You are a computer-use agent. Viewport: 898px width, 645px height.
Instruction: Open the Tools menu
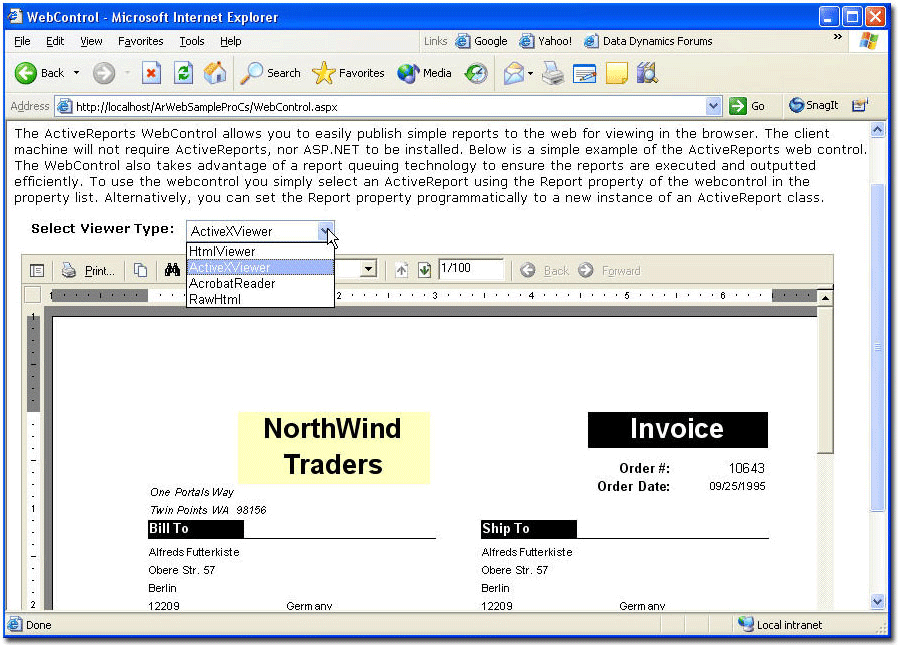[x=193, y=41]
